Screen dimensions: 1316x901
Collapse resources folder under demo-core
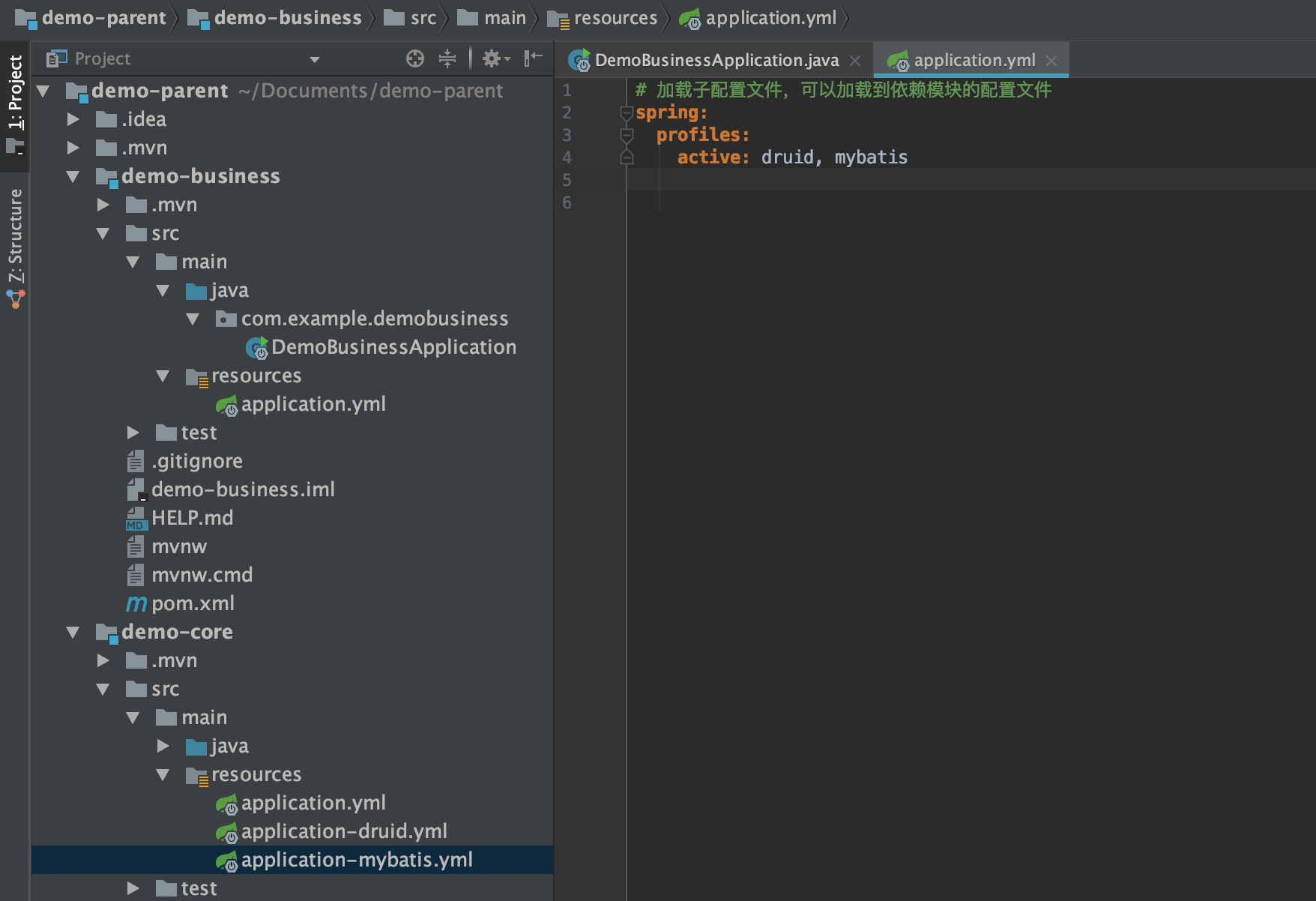pos(163,774)
